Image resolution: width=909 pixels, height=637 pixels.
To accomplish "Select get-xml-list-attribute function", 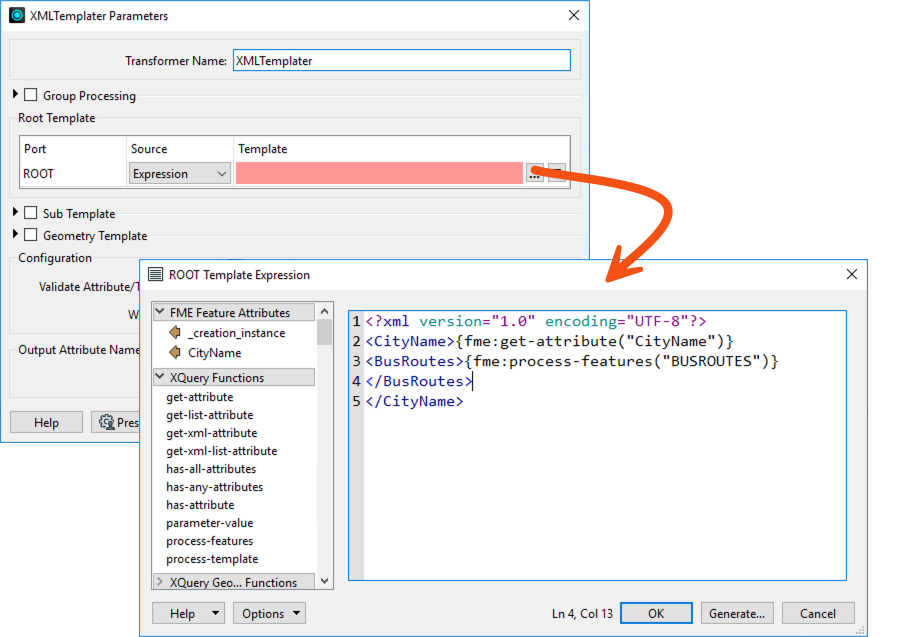I will click(221, 451).
